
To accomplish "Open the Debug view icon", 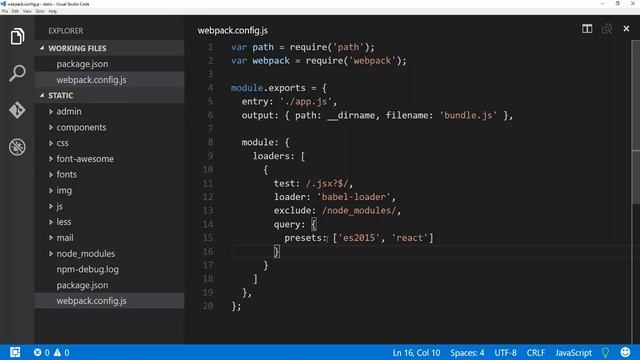I will click(17, 147).
